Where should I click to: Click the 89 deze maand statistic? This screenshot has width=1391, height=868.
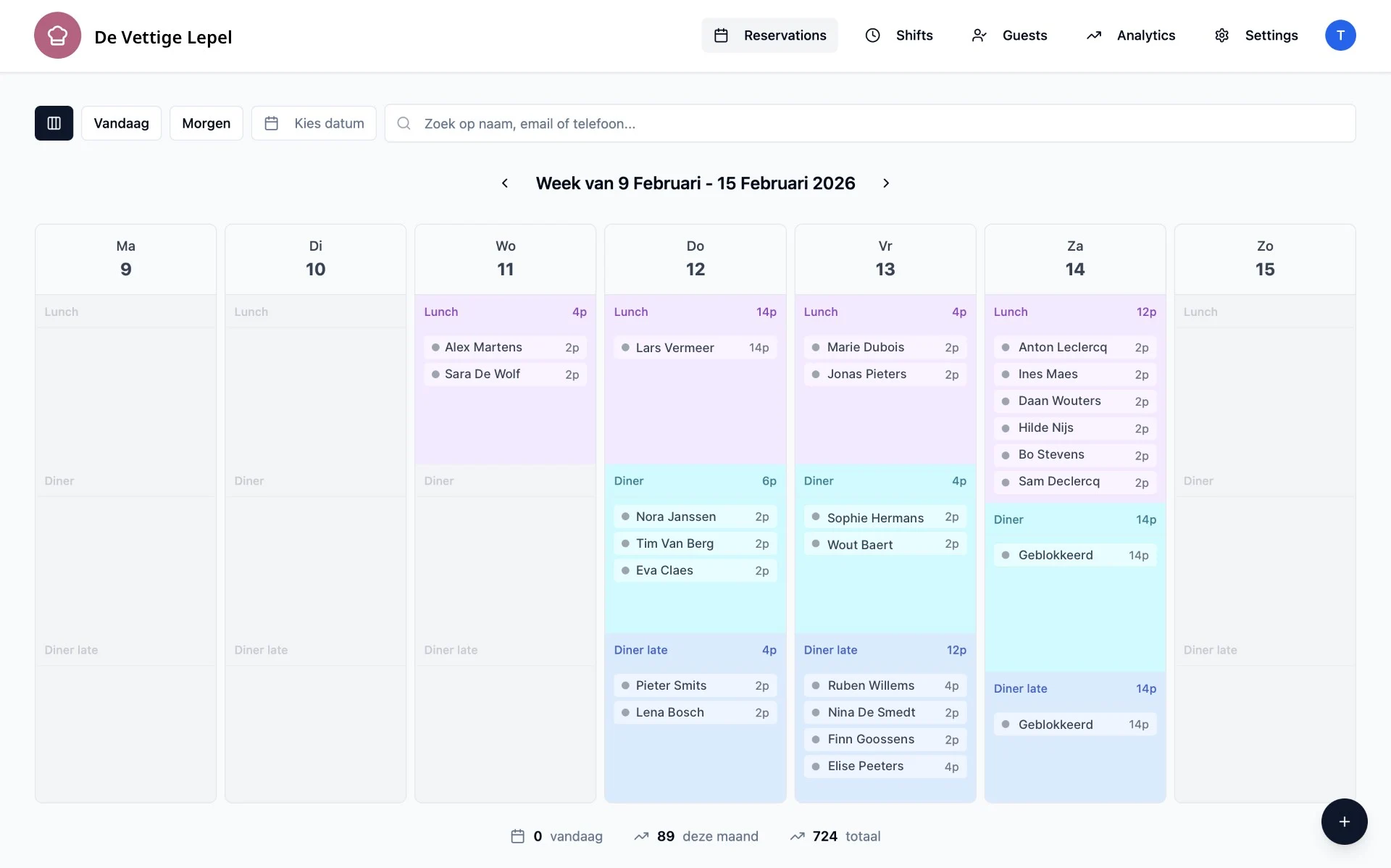696,836
